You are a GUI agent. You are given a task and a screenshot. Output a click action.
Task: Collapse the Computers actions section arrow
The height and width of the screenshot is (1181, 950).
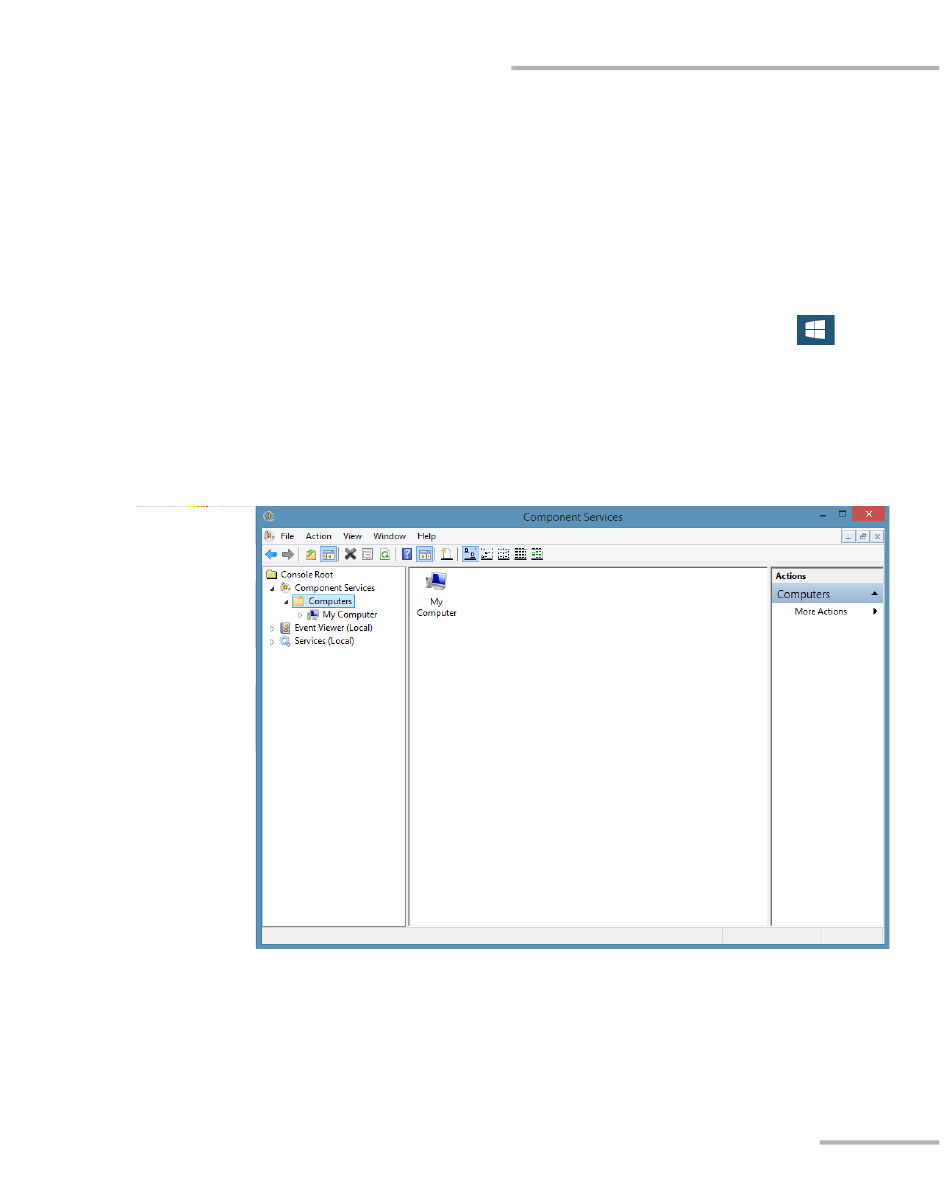[x=874, y=594]
